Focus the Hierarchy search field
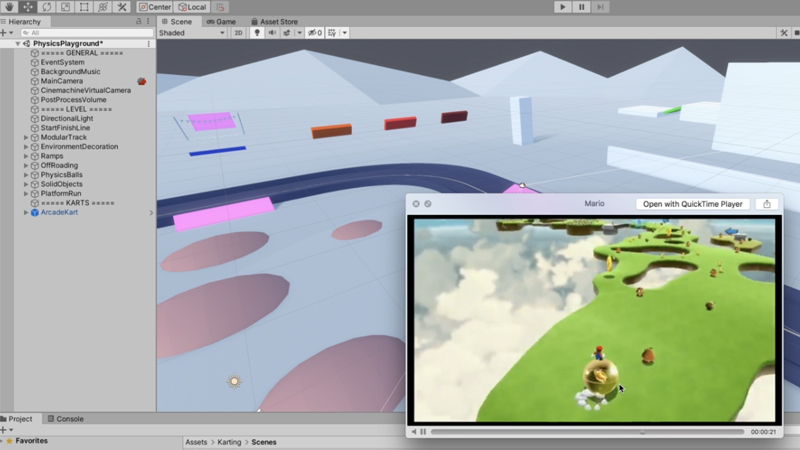The width and height of the screenshot is (800, 450). [87, 33]
